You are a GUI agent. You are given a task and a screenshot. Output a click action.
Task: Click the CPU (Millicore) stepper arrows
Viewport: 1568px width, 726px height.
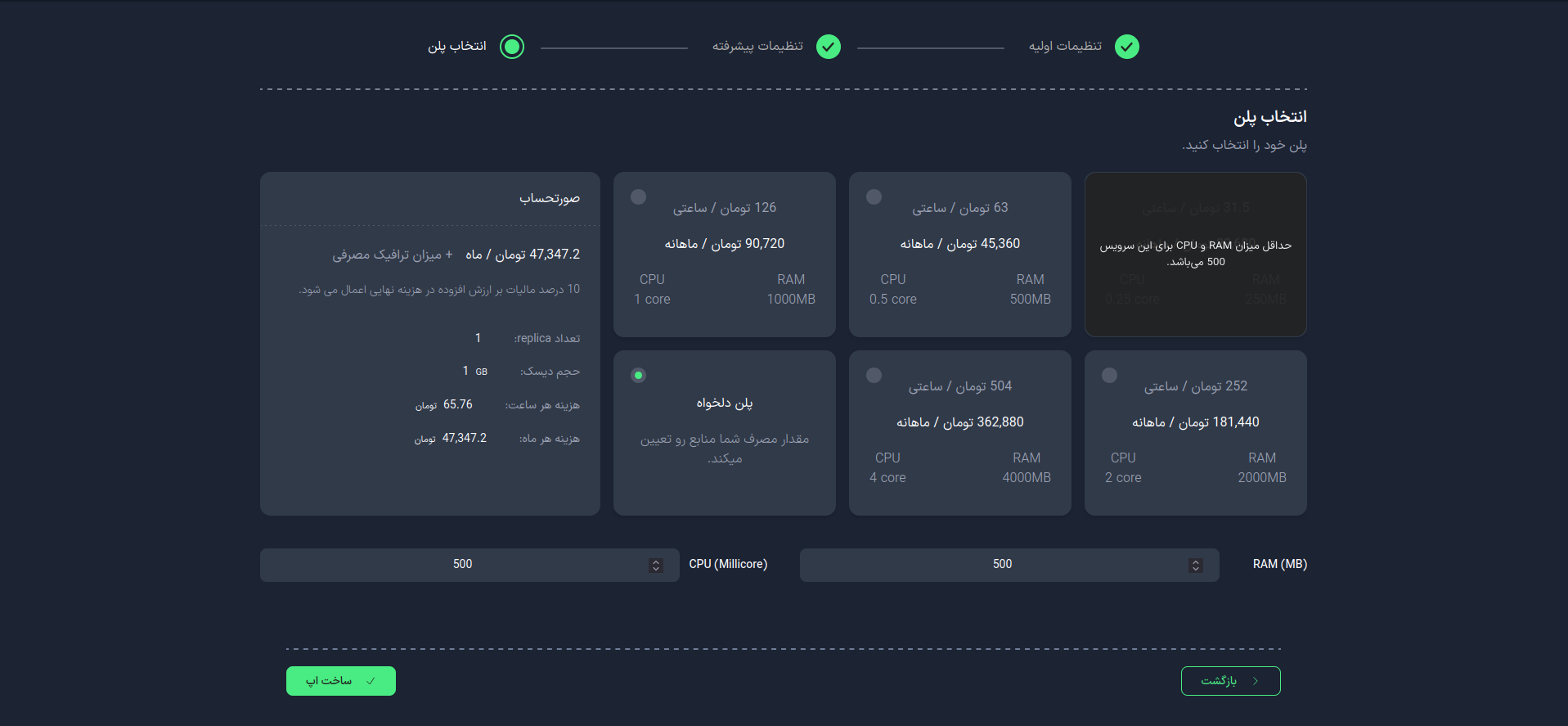655,566
